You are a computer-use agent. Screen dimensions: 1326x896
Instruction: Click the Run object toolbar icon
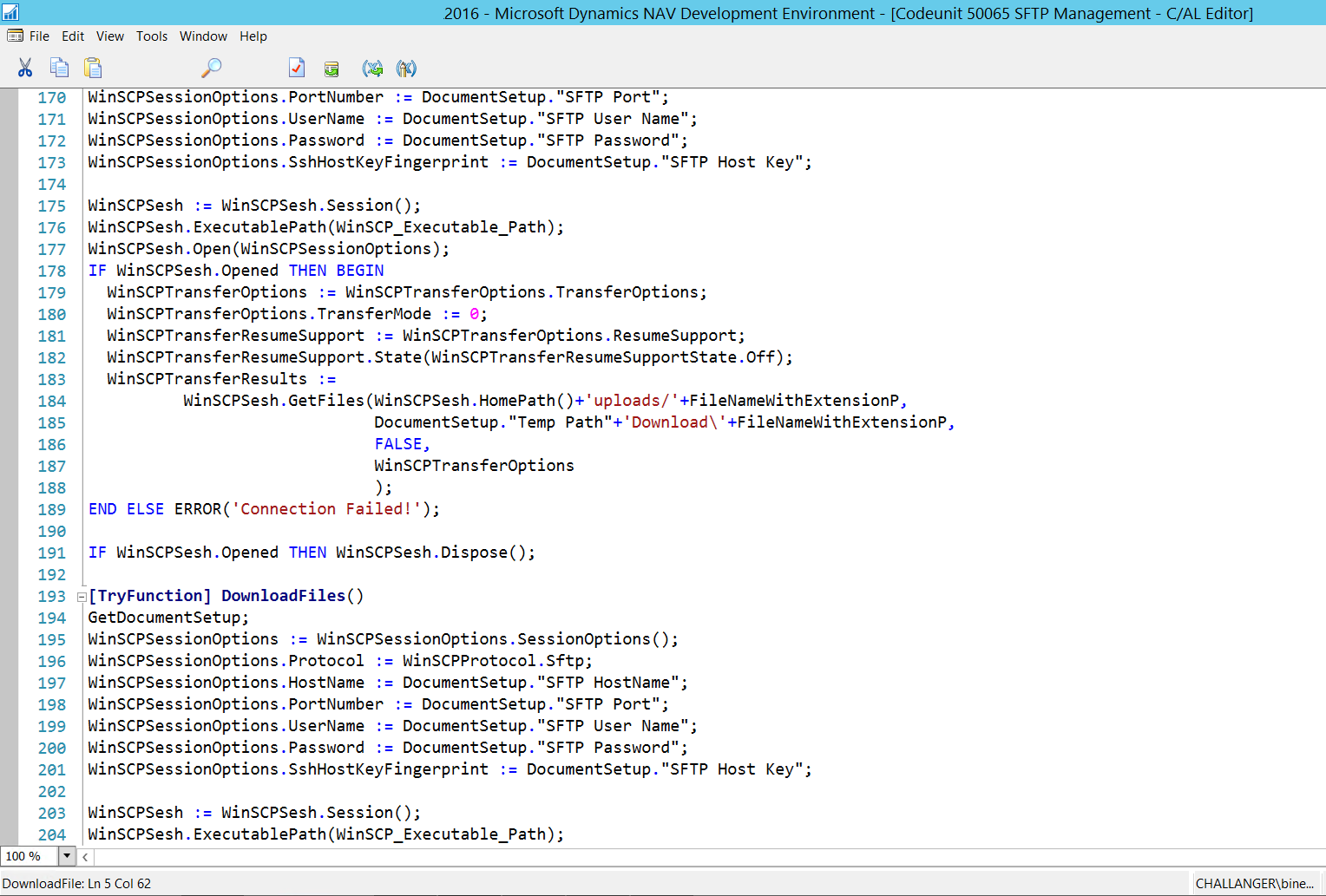coord(331,68)
